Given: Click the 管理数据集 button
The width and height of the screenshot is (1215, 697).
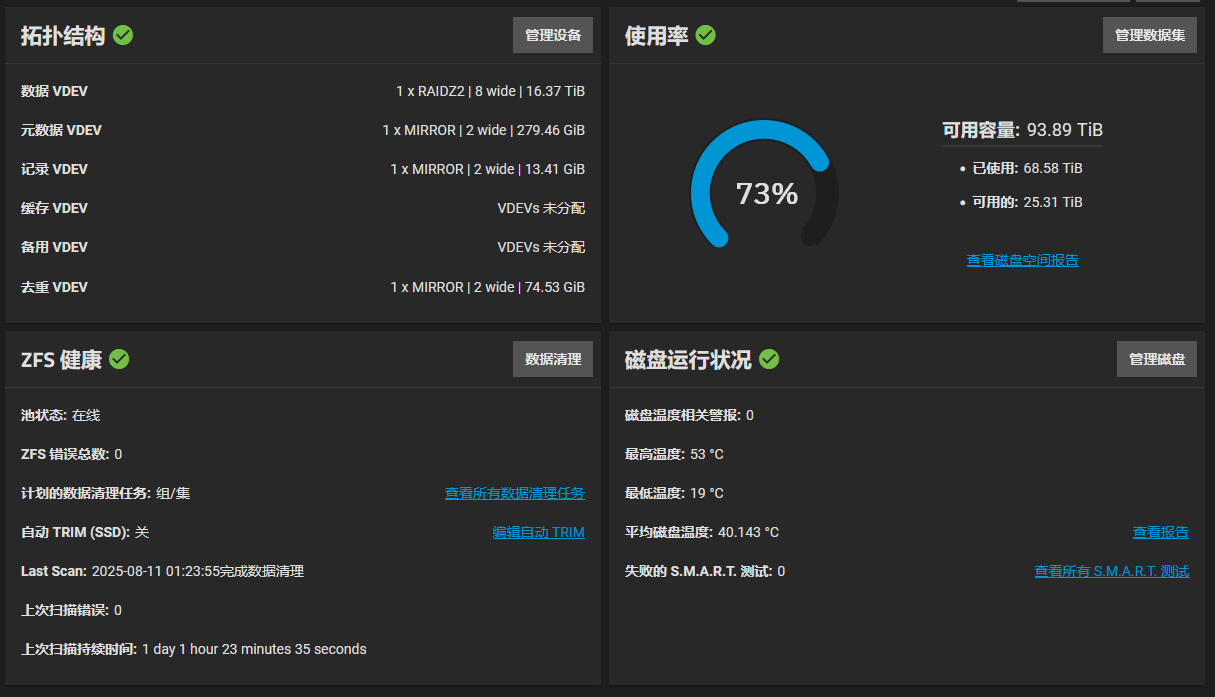Looking at the screenshot, I should click(1150, 35).
